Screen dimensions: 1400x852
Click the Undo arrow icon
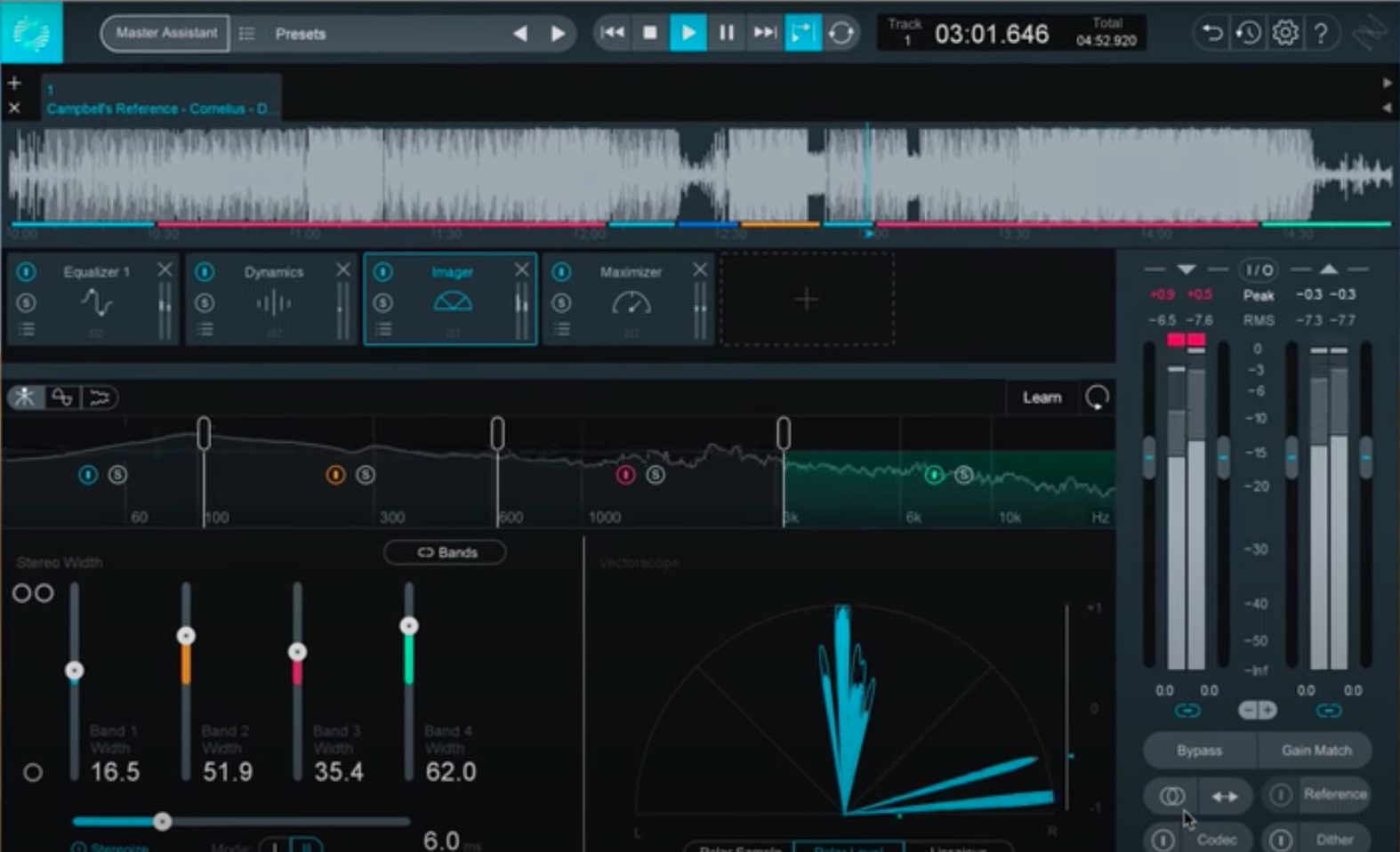click(1211, 33)
